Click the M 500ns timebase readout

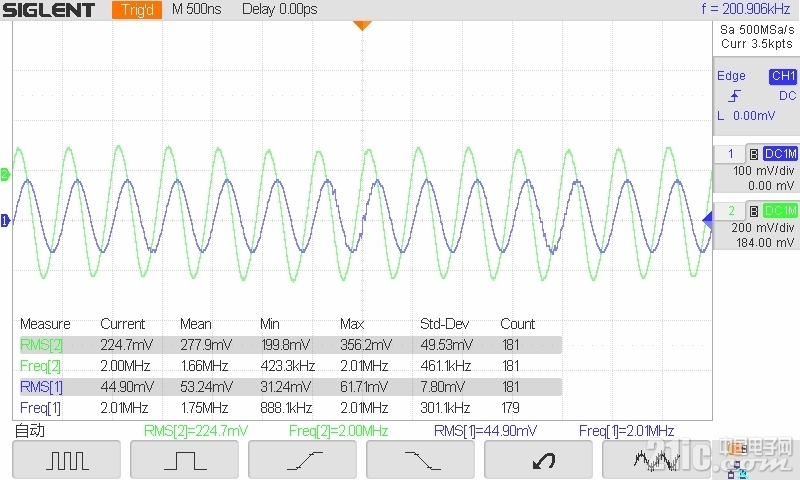196,9
